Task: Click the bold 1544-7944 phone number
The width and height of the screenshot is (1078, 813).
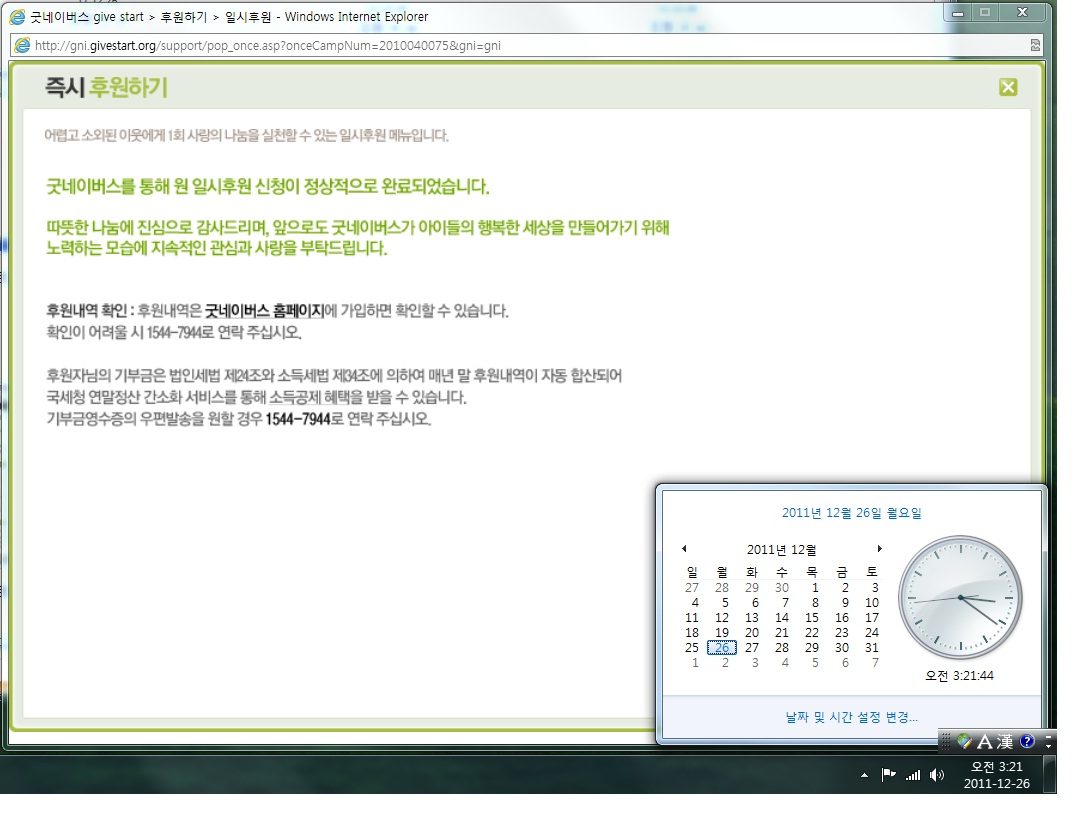Action: [x=298, y=419]
